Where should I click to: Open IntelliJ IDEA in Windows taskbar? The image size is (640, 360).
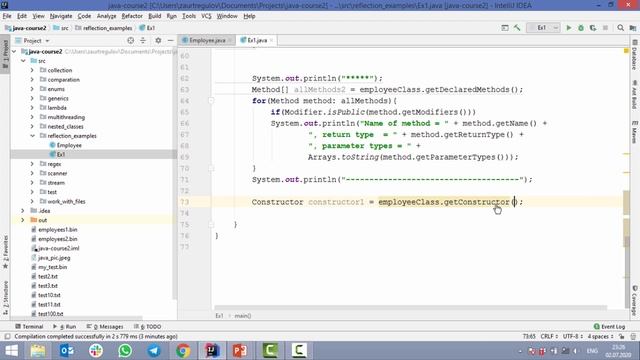[212, 351]
